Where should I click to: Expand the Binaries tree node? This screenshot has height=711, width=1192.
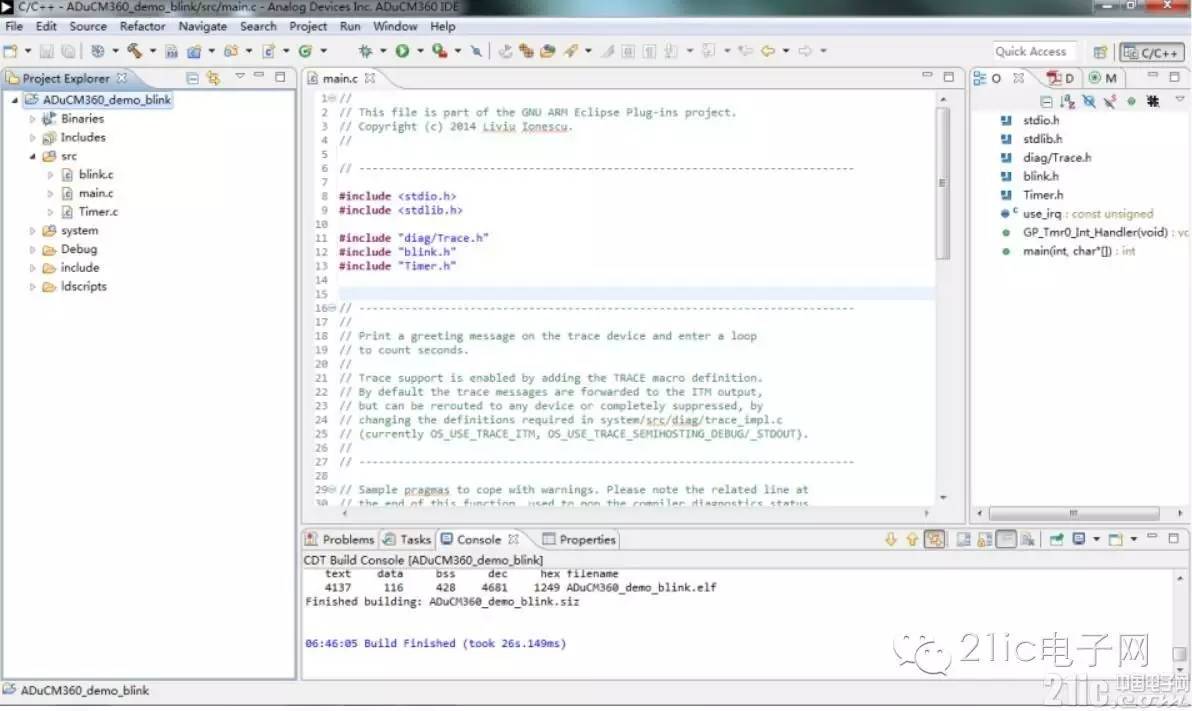[33, 119]
